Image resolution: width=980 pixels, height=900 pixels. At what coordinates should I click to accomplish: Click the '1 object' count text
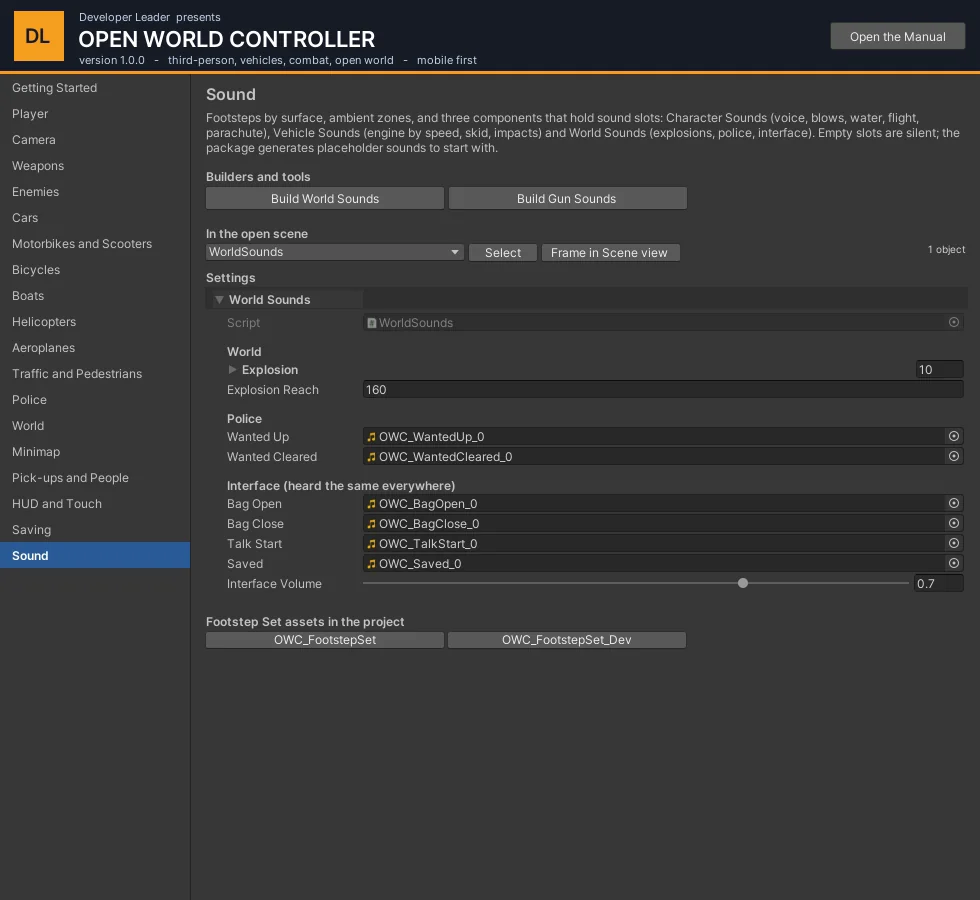click(x=946, y=249)
